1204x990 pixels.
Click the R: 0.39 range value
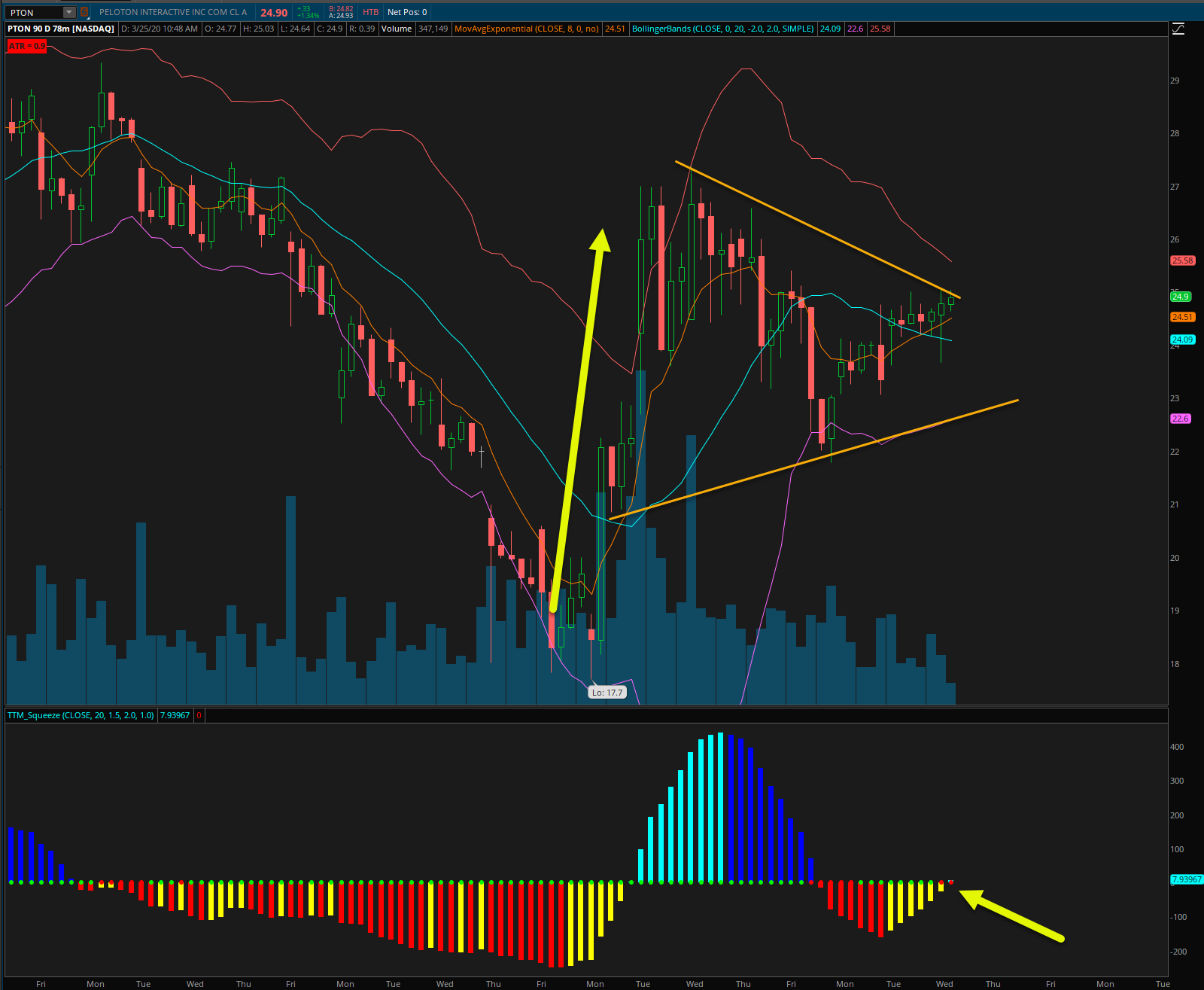(362, 29)
